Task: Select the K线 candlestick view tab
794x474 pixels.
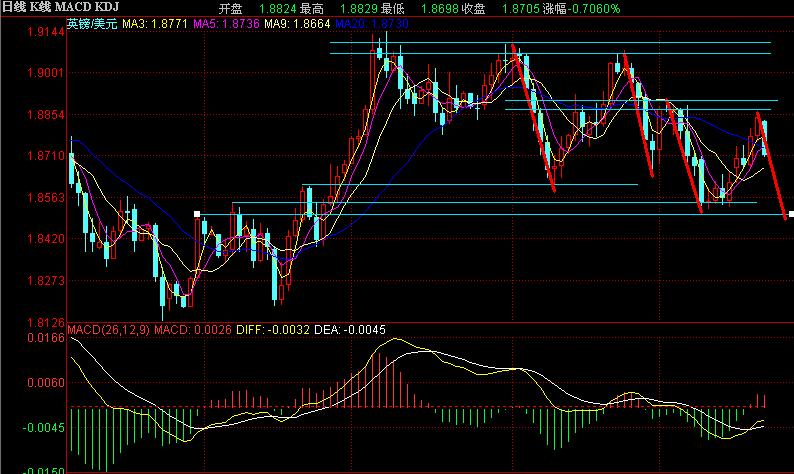Action: click(x=41, y=7)
